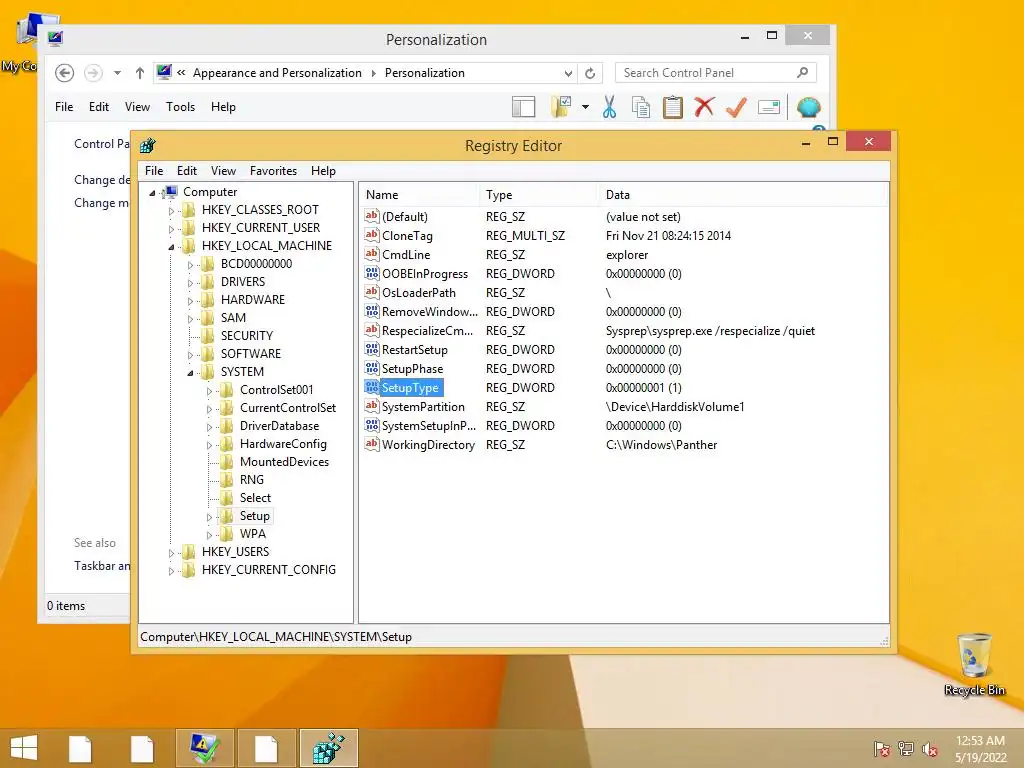Click the search magnifier in Control Panel search
This screenshot has height=768, width=1024.
pyautogui.click(x=803, y=72)
